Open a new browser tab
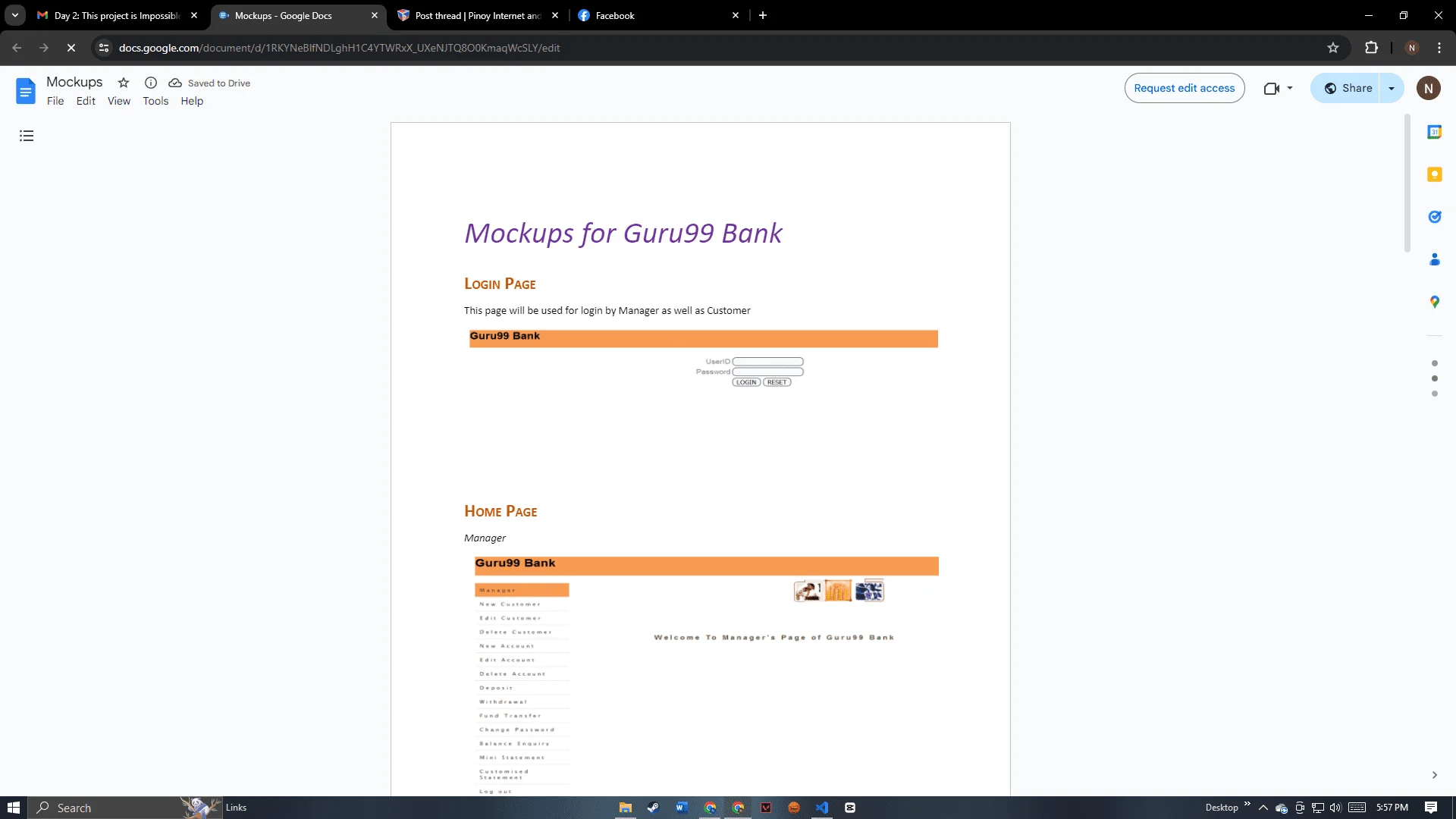The height and width of the screenshot is (819, 1456). pyautogui.click(x=763, y=15)
